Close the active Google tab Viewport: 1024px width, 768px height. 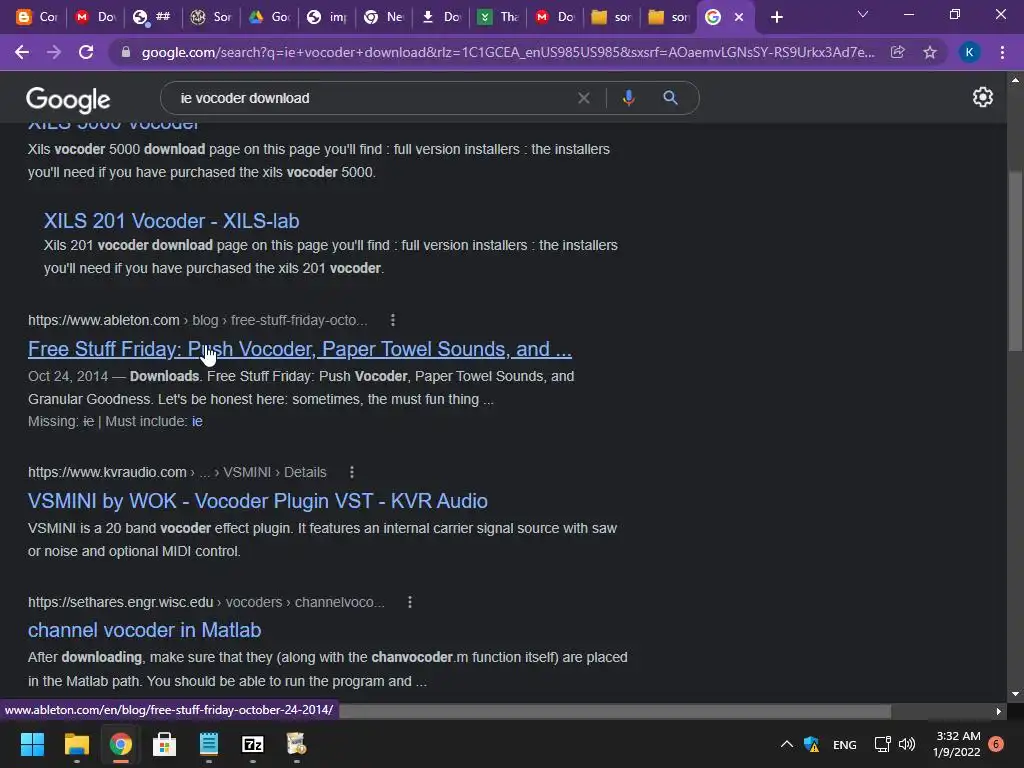[x=739, y=17]
